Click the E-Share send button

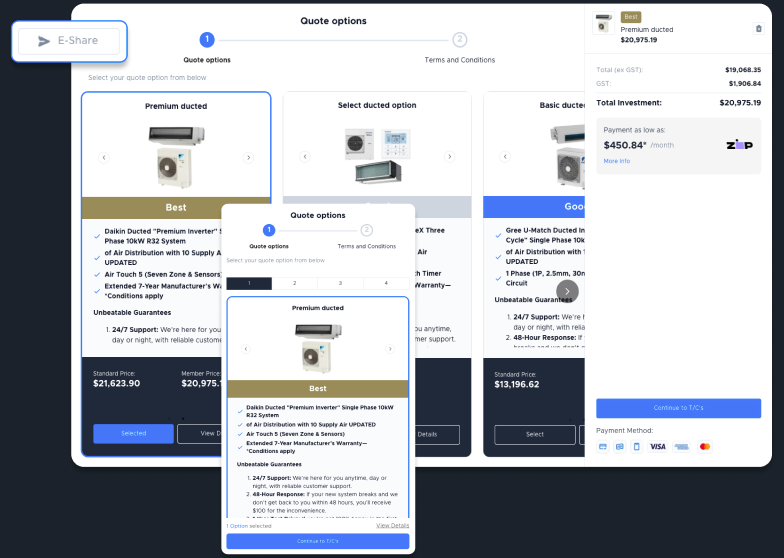pos(69,41)
